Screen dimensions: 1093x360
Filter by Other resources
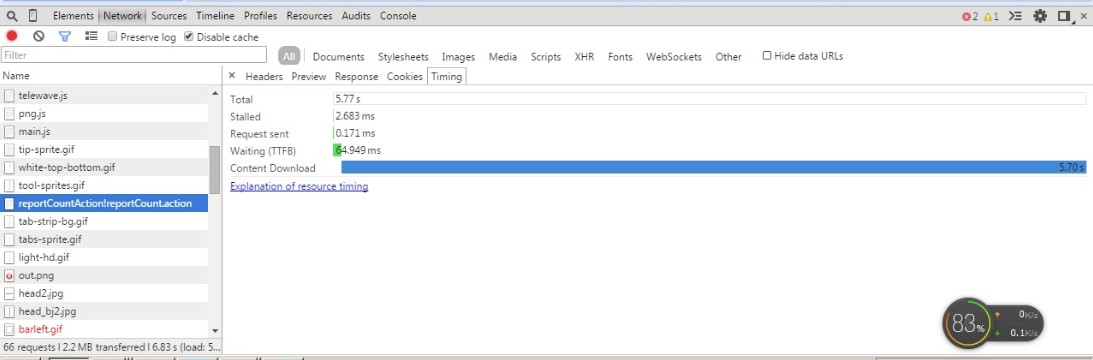tap(728, 57)
